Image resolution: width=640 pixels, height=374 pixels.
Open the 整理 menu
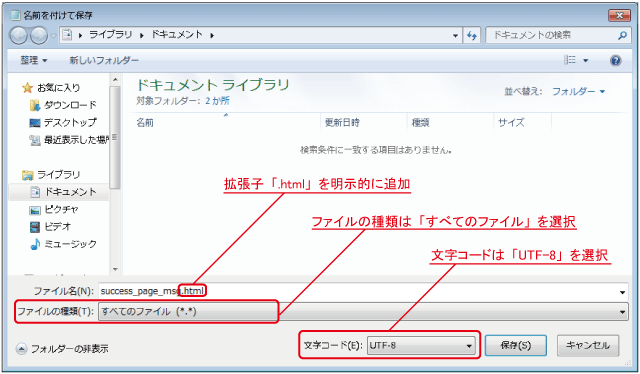point(34,60)
